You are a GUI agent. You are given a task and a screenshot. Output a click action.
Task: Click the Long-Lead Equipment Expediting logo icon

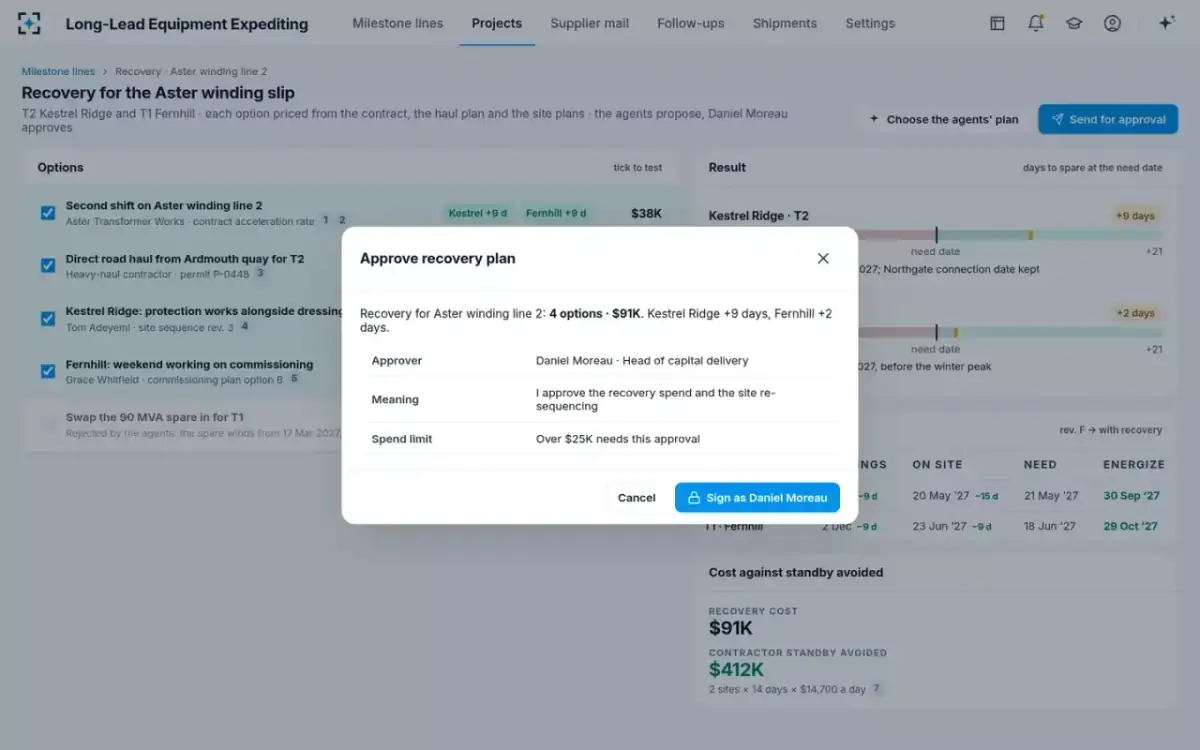[x=30, y=23]
